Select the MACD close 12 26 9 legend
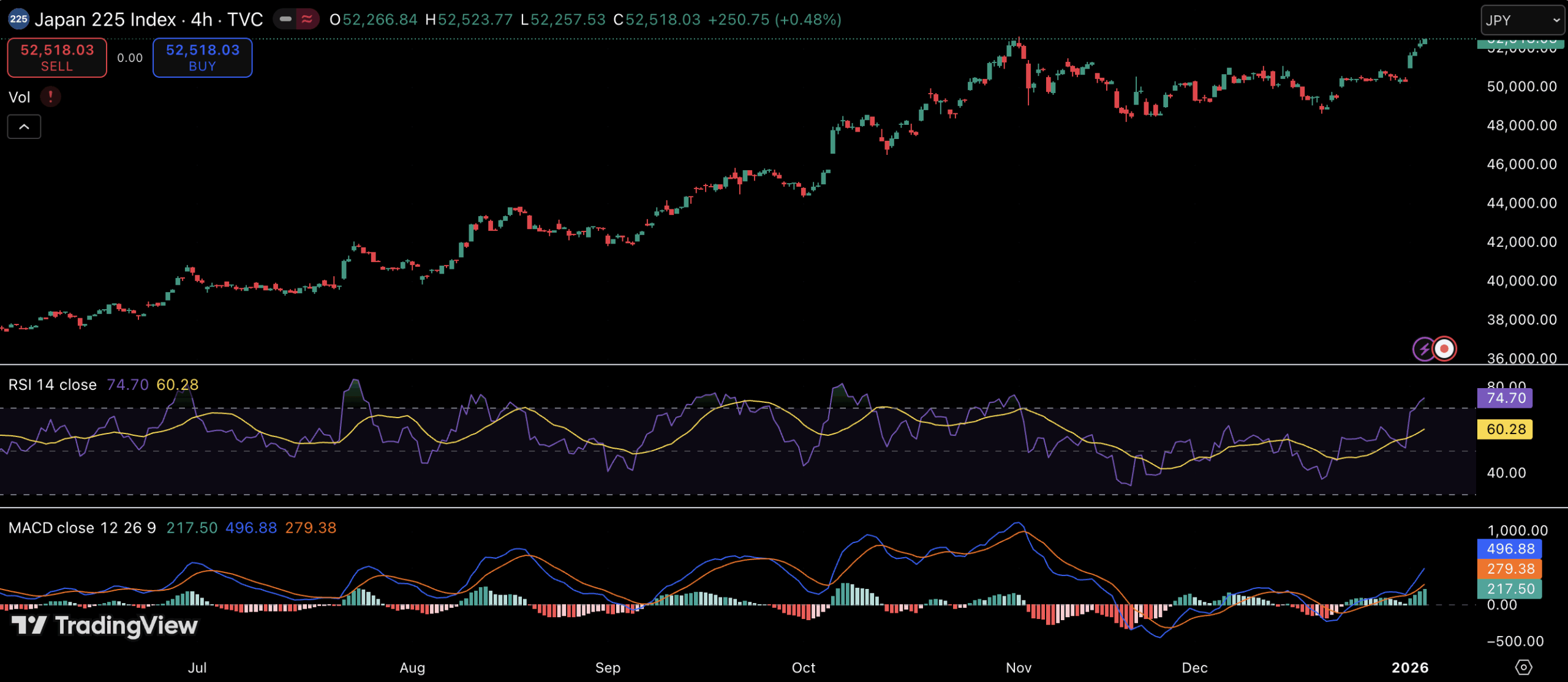1568x682 pixels. click(x=82, y=528)
